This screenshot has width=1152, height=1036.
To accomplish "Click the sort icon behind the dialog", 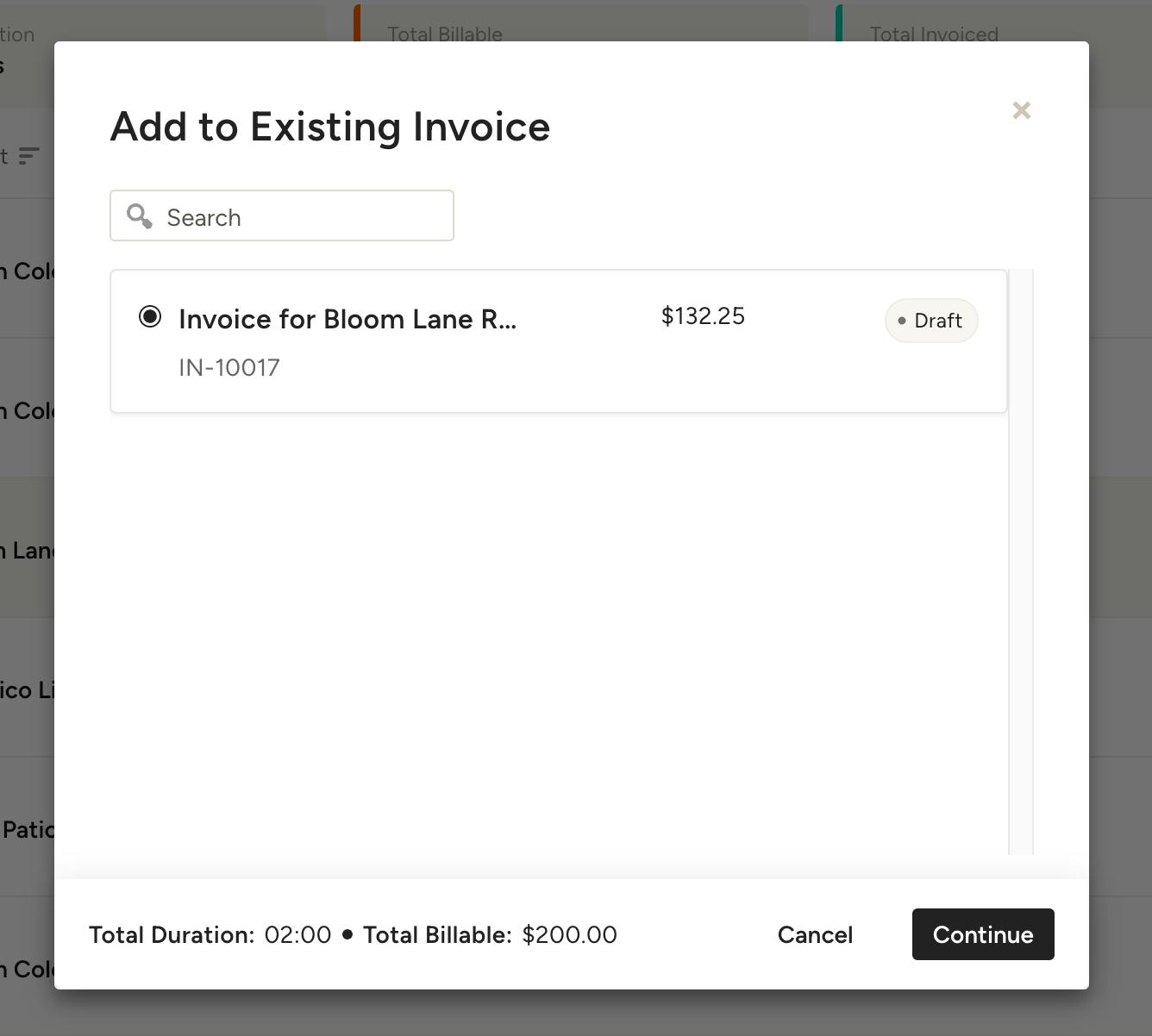I will click(29, 156).
